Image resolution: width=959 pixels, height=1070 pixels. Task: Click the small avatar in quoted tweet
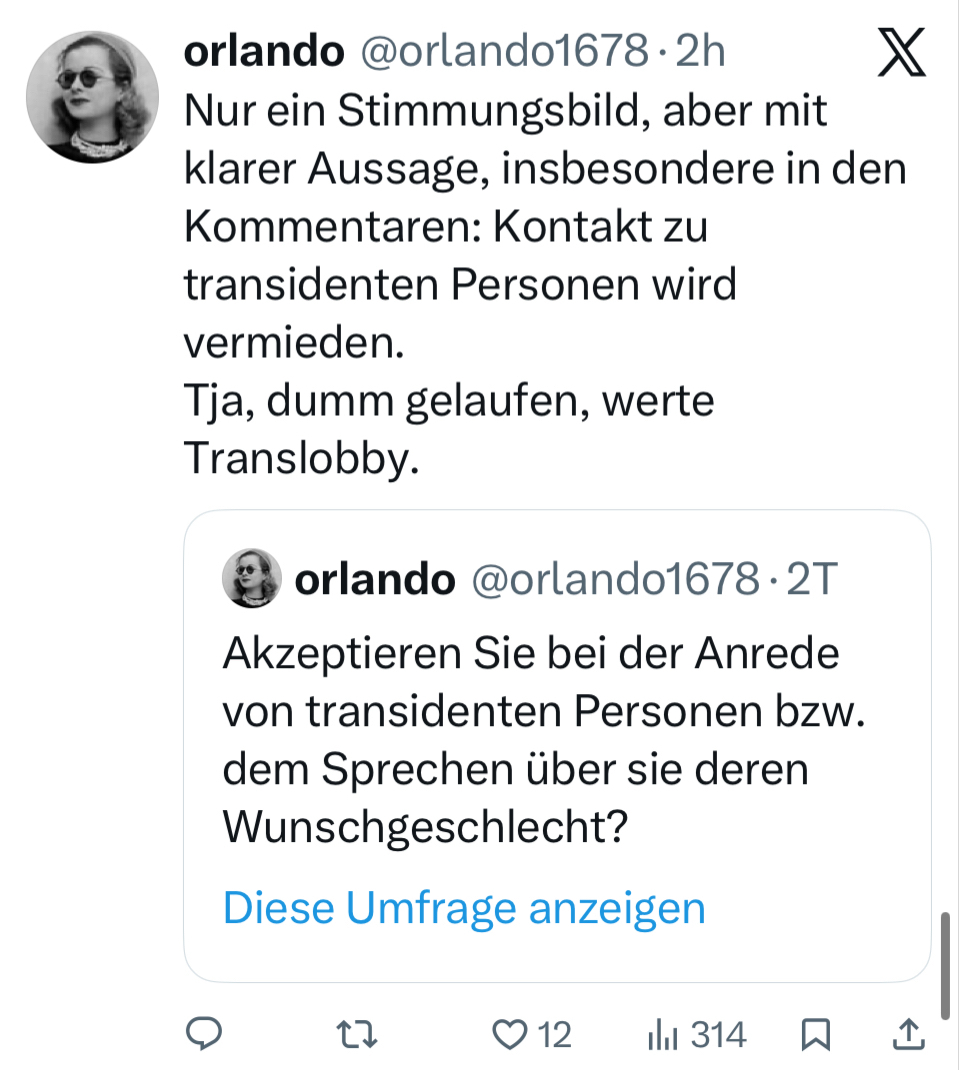[251, 577]
